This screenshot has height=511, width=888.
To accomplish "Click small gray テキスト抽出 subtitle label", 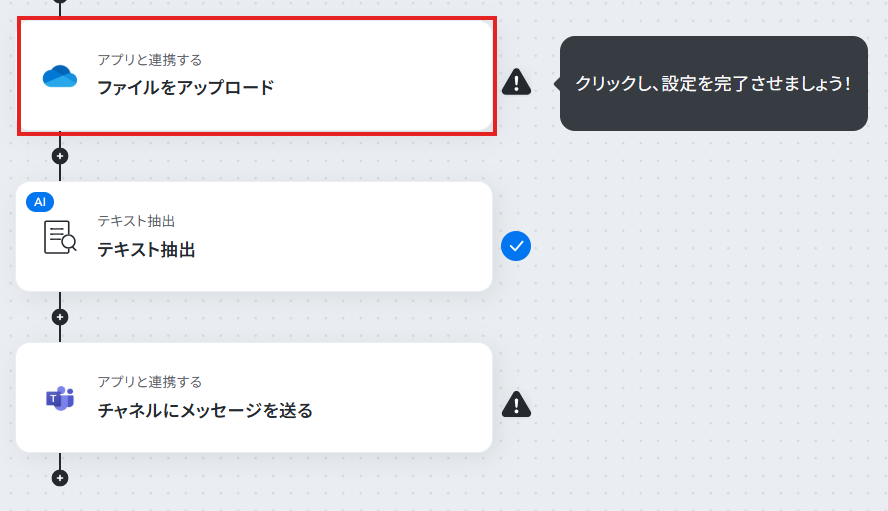I will point(136,221).
